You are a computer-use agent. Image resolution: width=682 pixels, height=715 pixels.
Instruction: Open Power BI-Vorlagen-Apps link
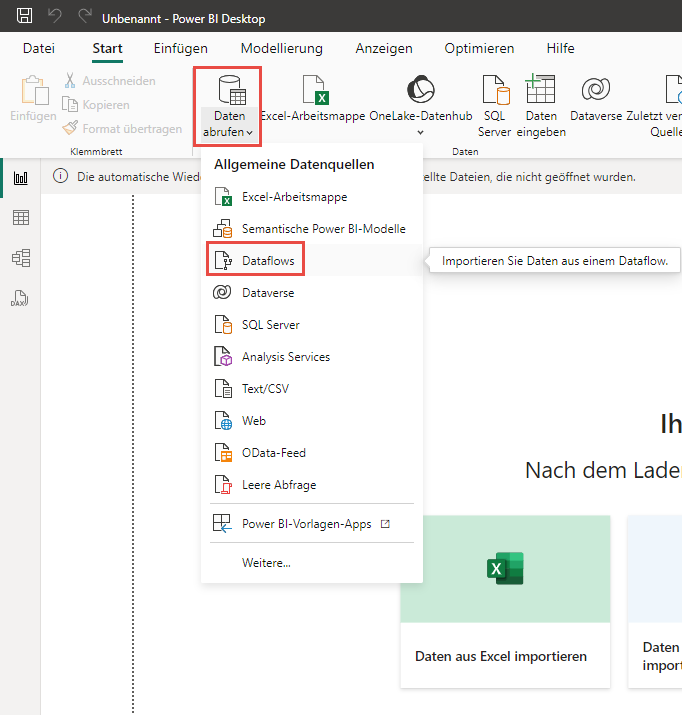312,524
